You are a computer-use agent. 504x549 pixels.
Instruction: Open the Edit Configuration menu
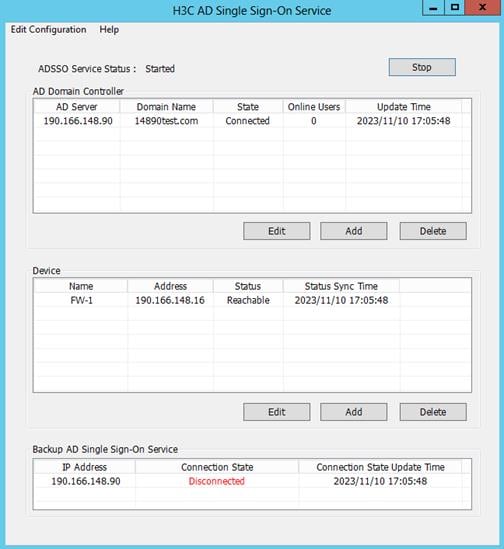(x=48, y=30)
